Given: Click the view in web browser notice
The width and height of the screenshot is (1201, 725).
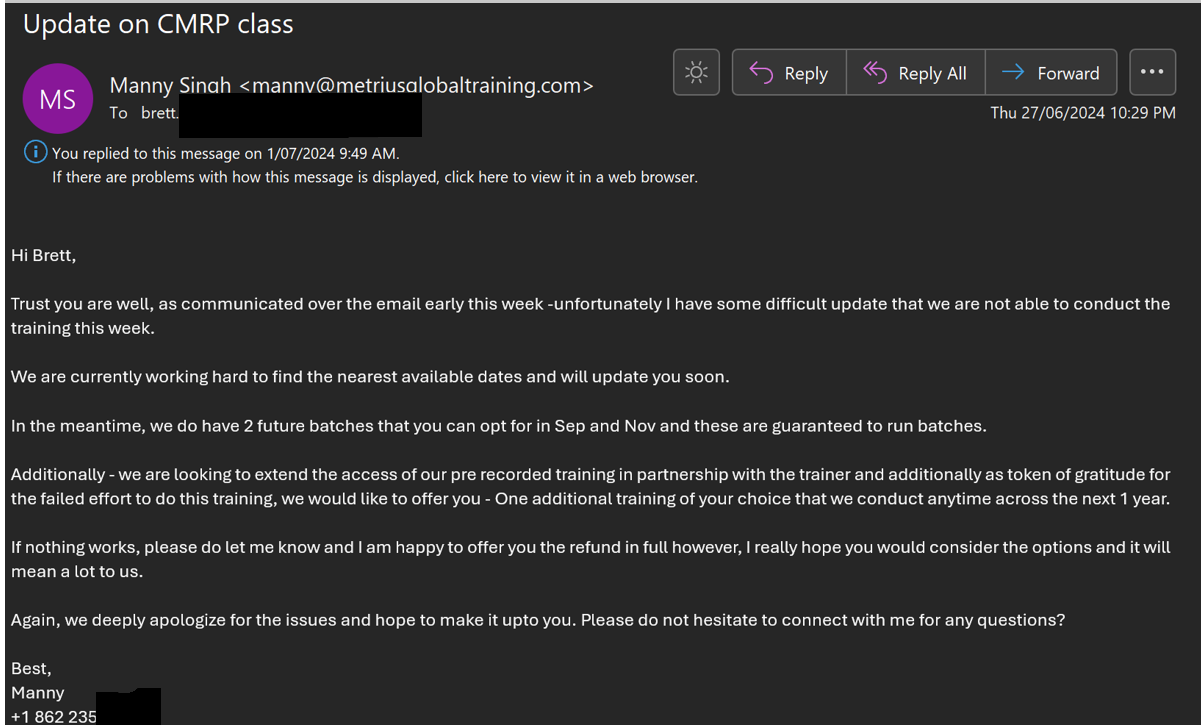Looking at the screenshot, I should point(375,177).
